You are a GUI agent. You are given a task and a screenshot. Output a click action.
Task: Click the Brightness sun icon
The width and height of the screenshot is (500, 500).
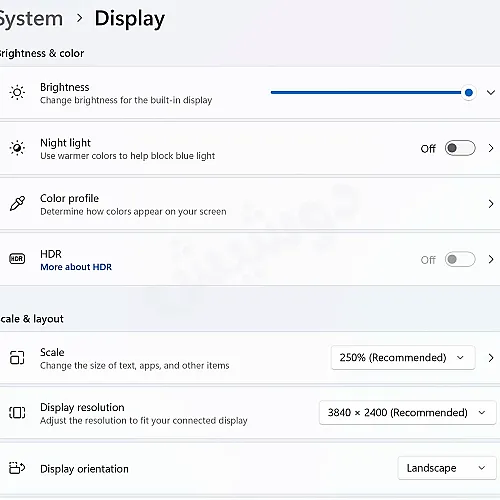[17, 92]
